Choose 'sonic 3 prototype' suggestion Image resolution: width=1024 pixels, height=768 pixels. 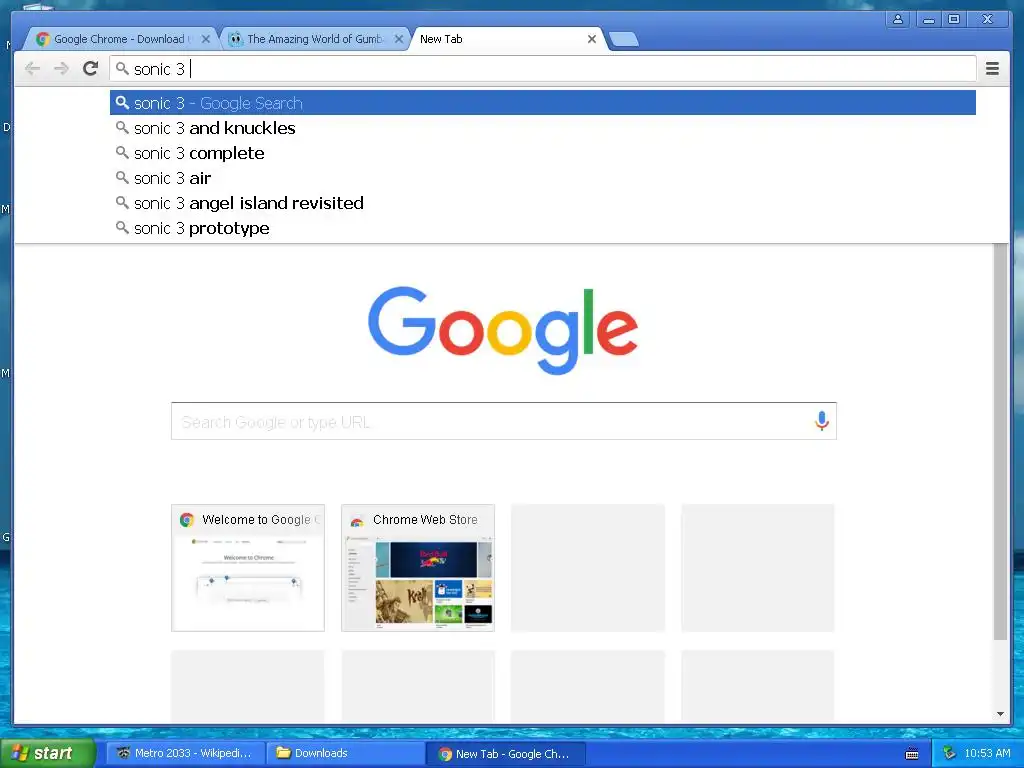(543, 228)
